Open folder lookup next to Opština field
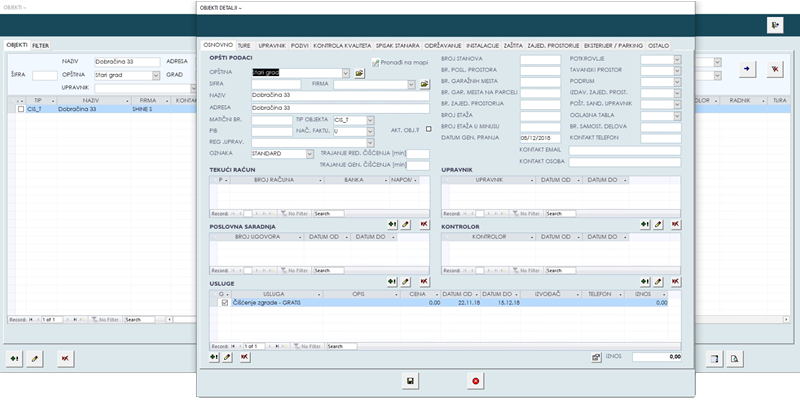Image resolution: width=800 pixels, height=400 pixels. point(360,73)
